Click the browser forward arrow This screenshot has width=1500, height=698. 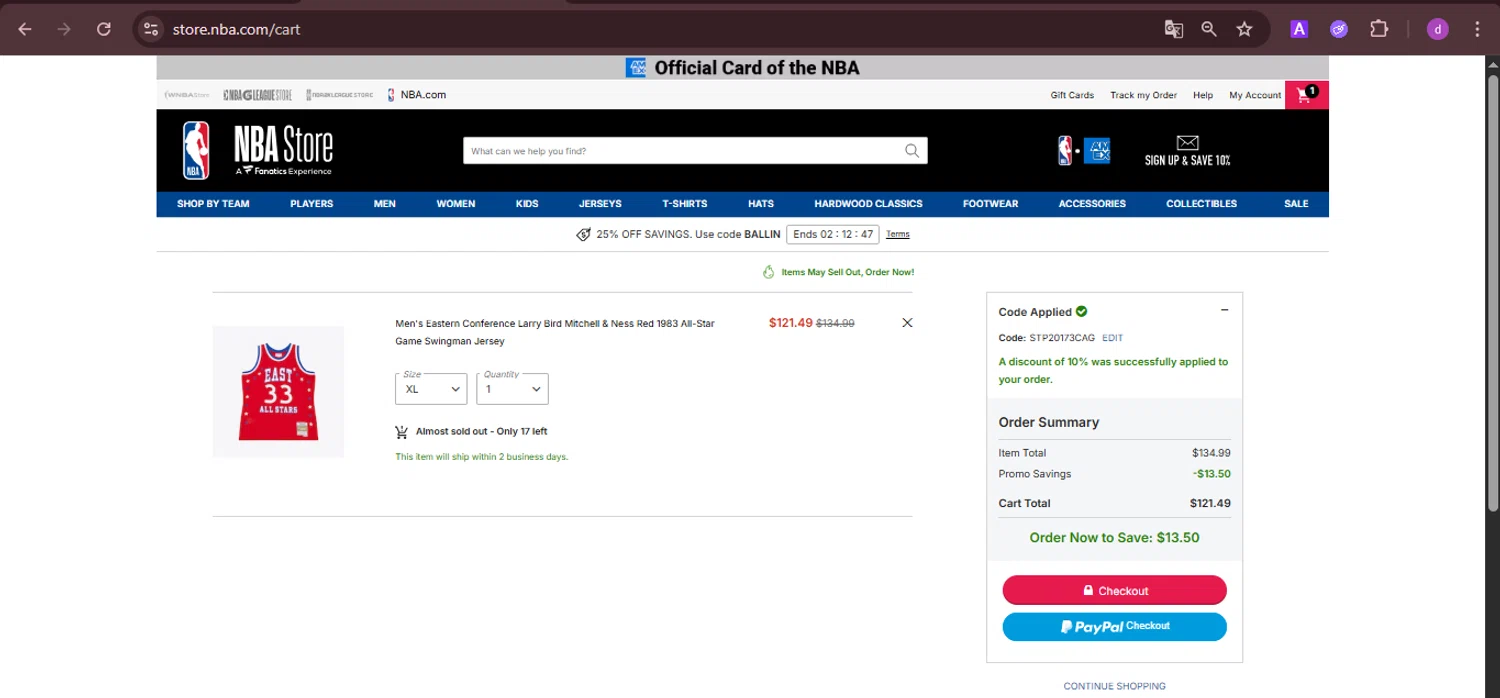(64, 29)
